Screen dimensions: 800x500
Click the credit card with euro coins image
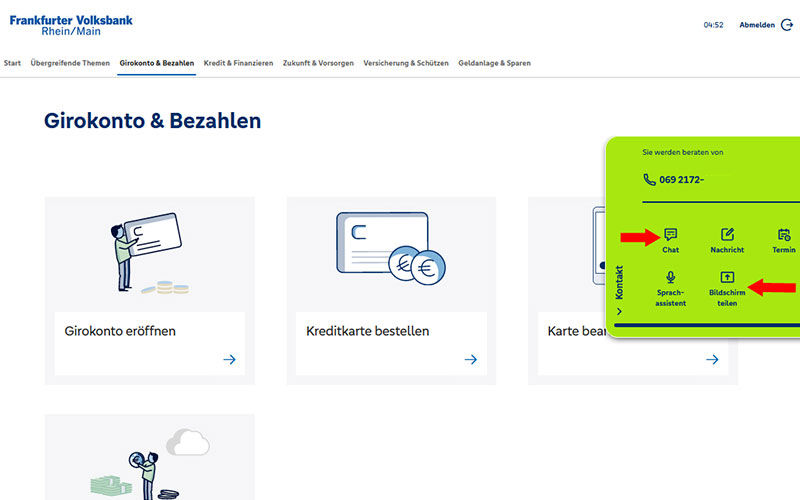pyautogui.click(x=391, y=248)
